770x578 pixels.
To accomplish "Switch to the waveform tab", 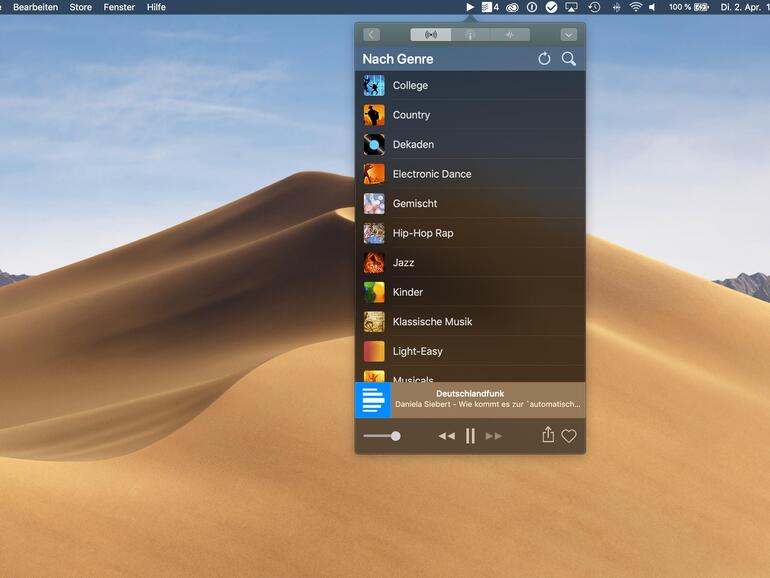I will (x=509, y=34).
